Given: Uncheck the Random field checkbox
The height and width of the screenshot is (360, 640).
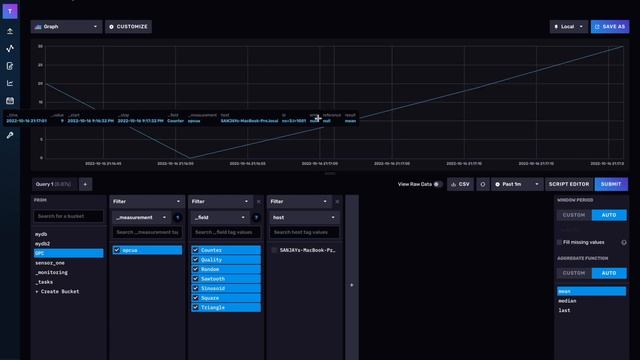Looking at the screenshot, I should tap(196, 269).
